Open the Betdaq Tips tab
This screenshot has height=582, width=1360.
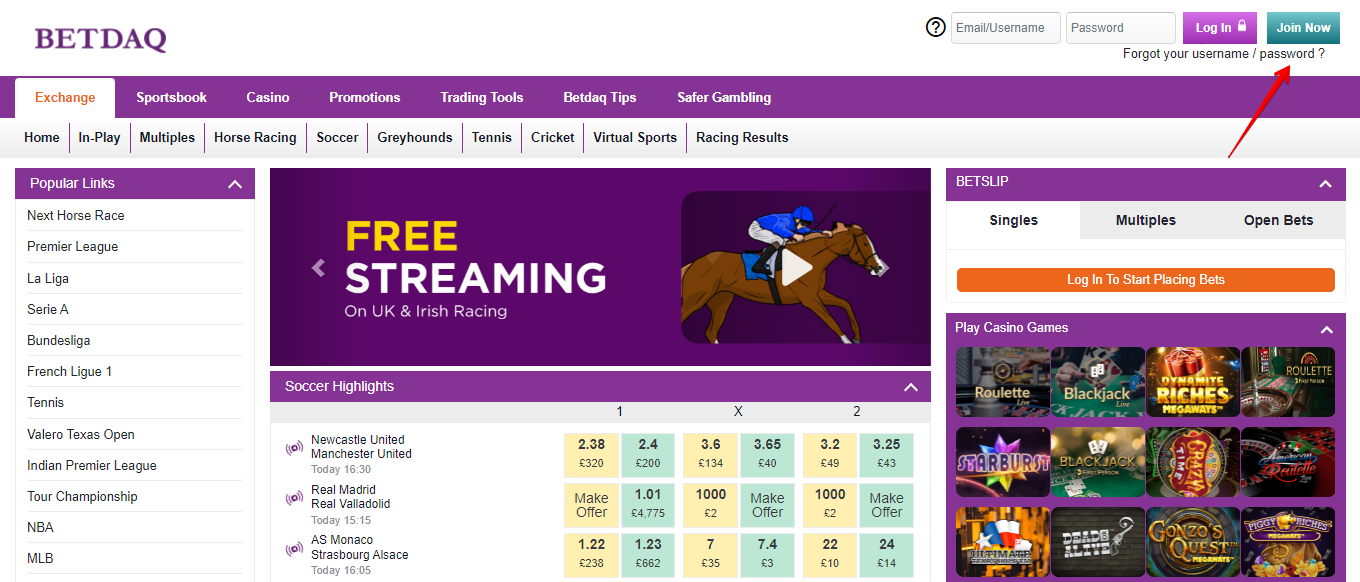600,97
